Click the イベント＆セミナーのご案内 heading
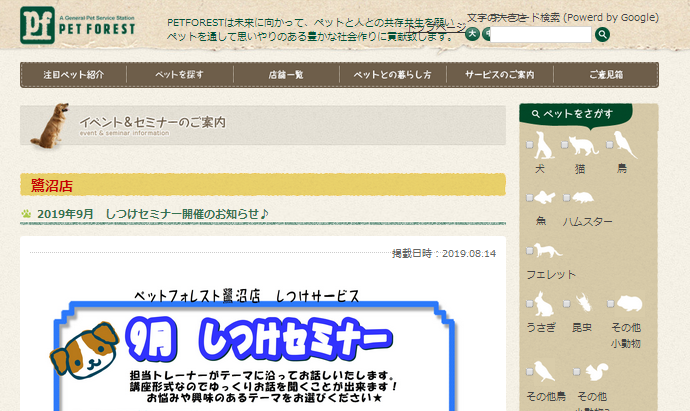Viewport: 690px width, 411px height. [x=152, y=122]
